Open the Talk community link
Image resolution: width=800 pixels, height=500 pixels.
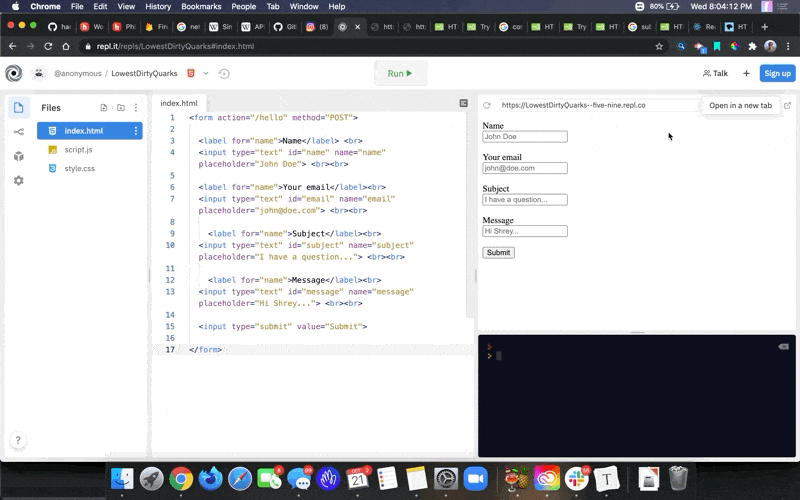[x=715, y=73]
